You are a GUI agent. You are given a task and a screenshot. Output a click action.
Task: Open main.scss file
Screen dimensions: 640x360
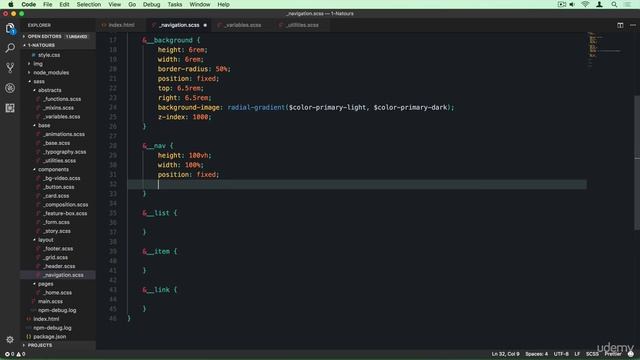pos(50,302)
